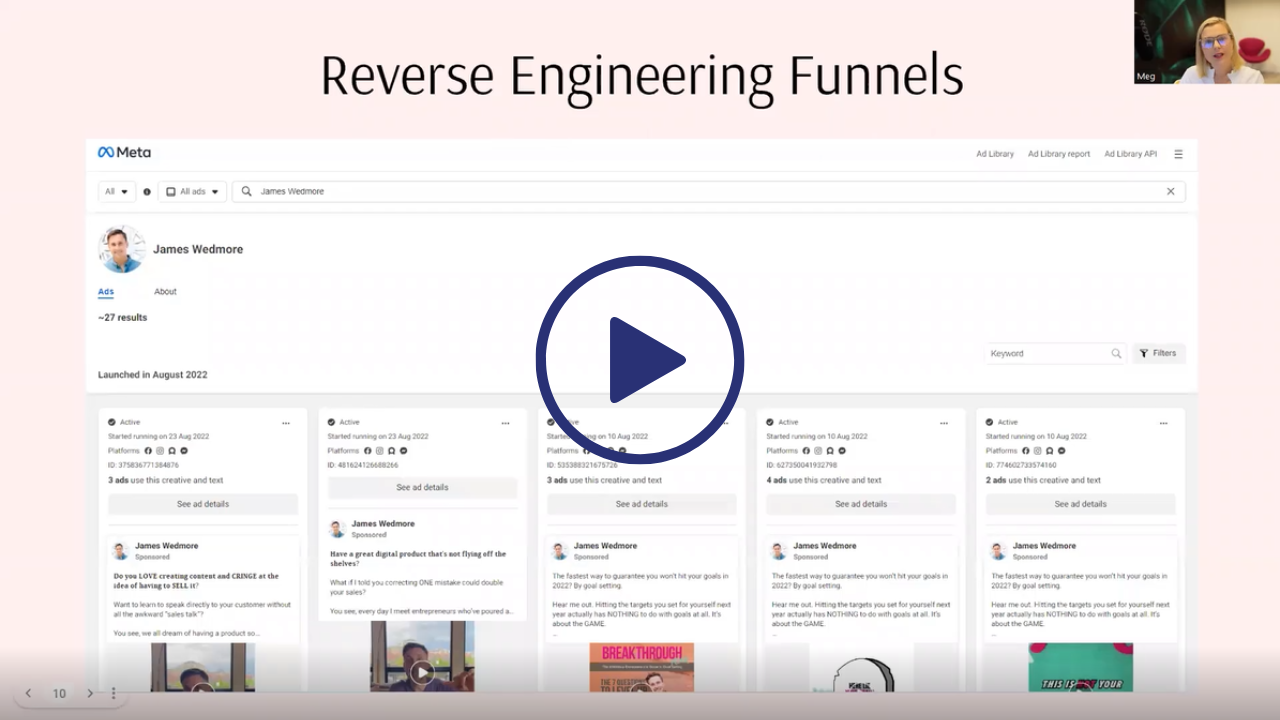Open the All ads category dropdown
Image resolution: width=1280 pixels, height=720 pixels.
(193, 191)
